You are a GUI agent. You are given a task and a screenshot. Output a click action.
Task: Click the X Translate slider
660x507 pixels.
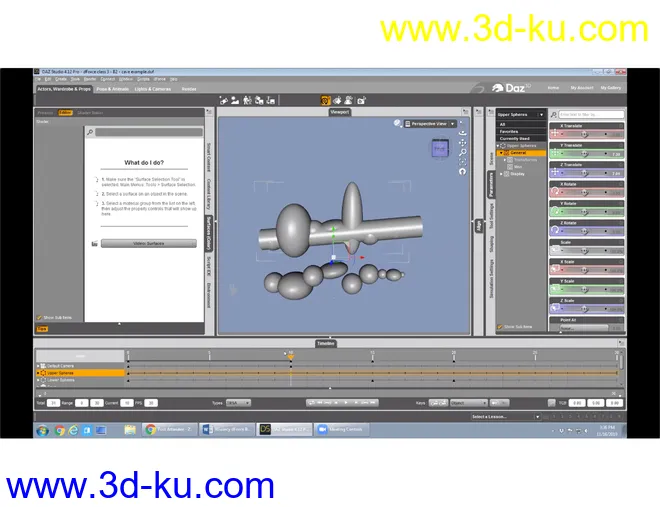coord(585,134)
